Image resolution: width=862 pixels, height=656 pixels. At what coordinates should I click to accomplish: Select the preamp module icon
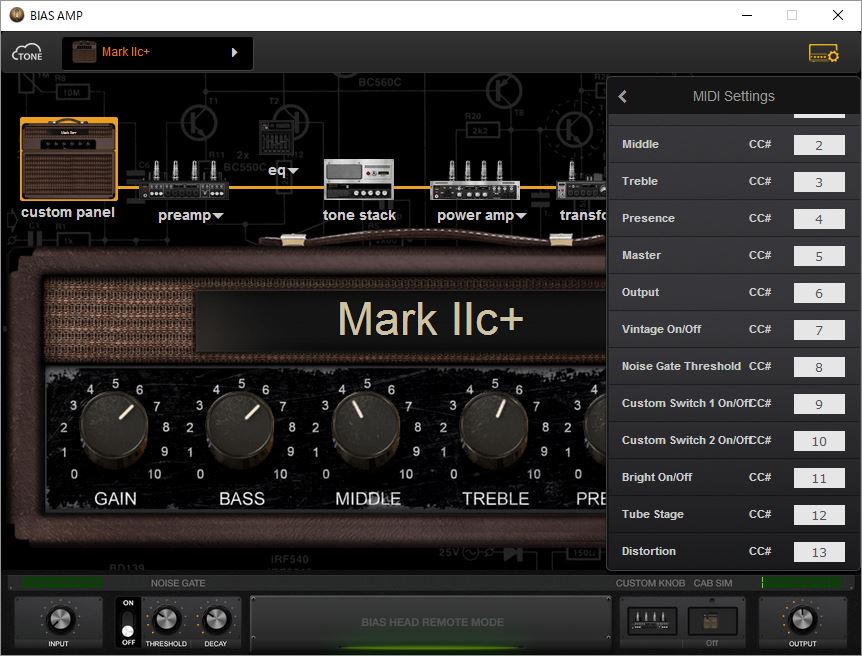click(183, 180)
